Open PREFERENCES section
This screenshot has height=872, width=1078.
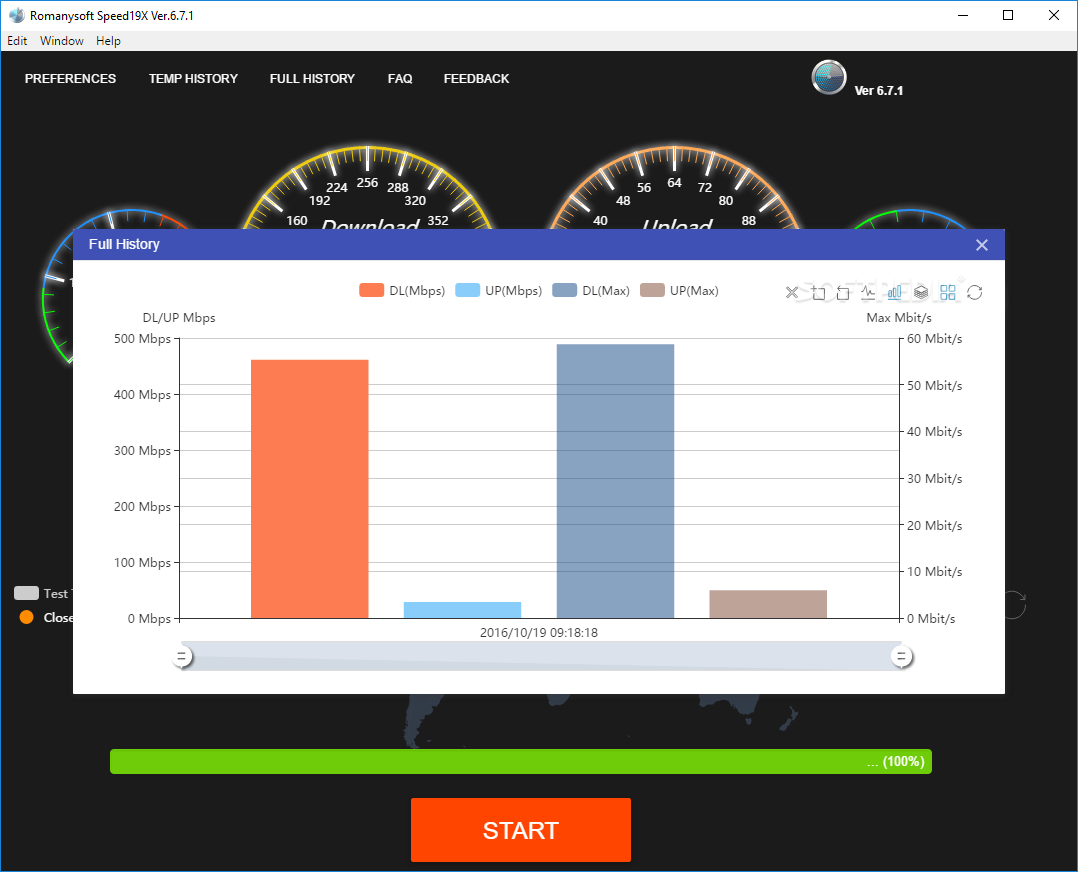coord(70,78)
